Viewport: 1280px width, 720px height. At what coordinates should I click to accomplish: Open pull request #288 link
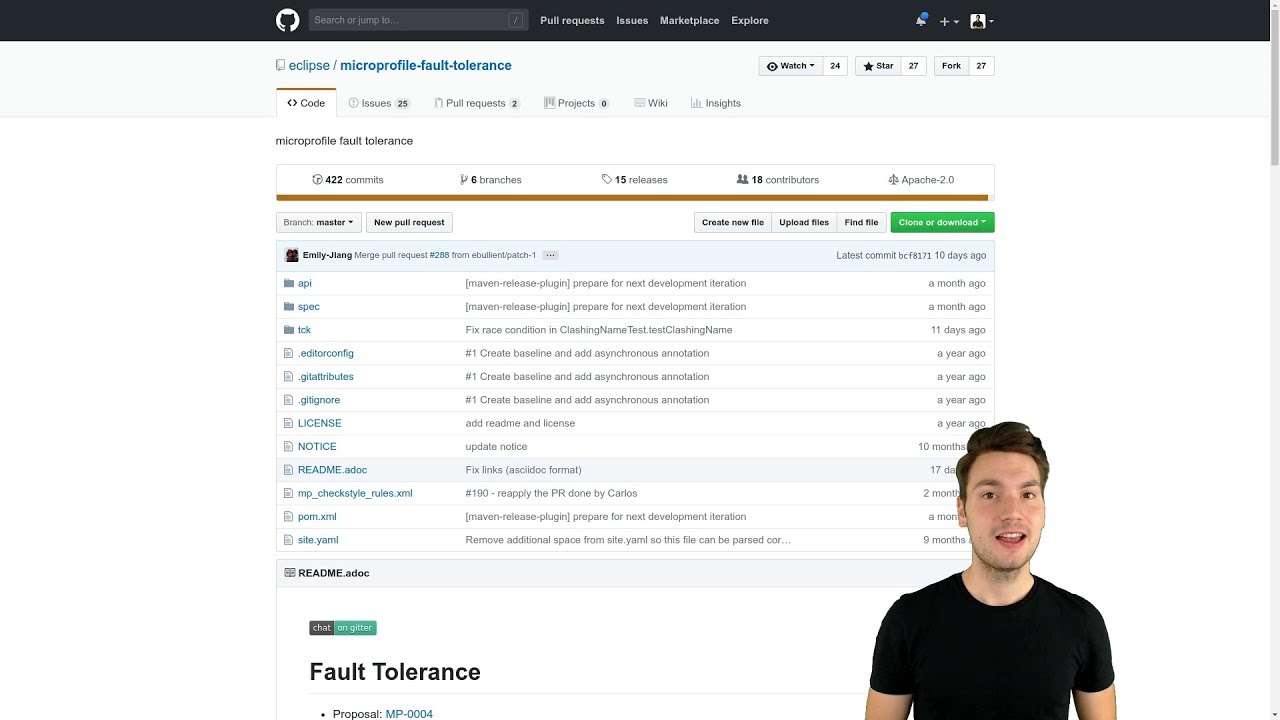pyautogui.click(x=439, y=255)
